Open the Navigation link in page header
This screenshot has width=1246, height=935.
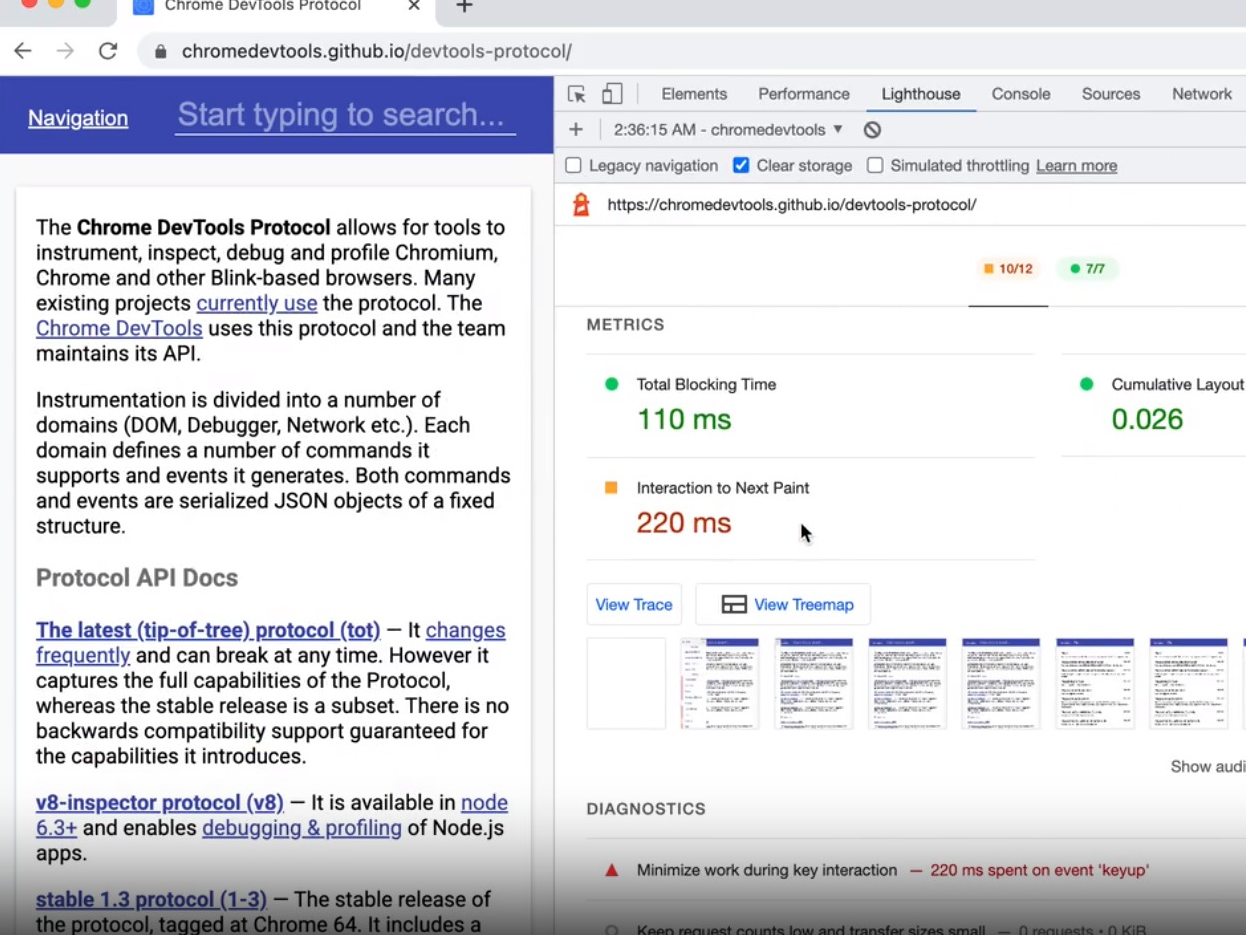coord(78,118)
